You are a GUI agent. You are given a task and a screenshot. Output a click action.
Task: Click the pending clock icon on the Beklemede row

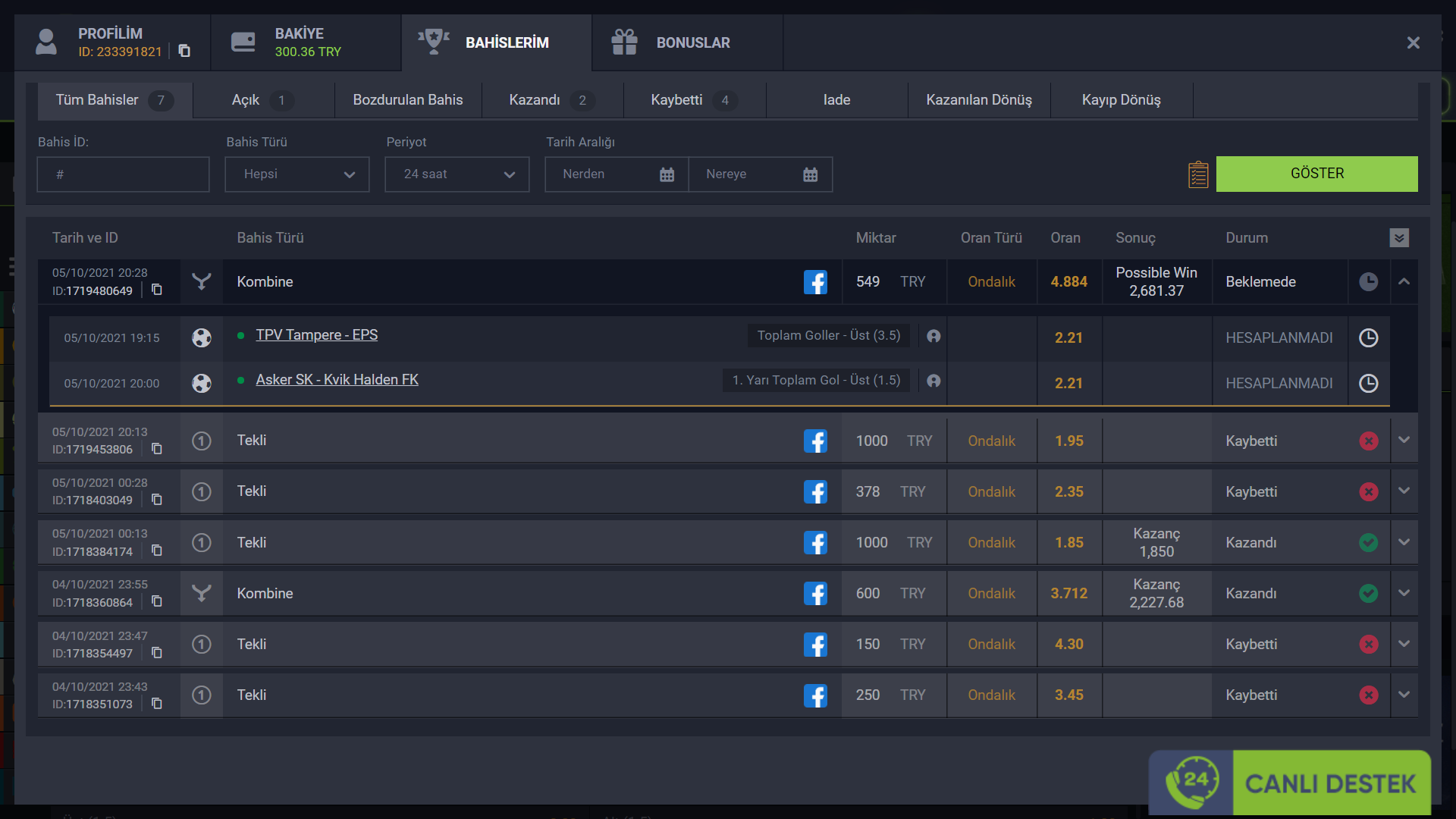pyautogui.click(x=1368, y=282)
